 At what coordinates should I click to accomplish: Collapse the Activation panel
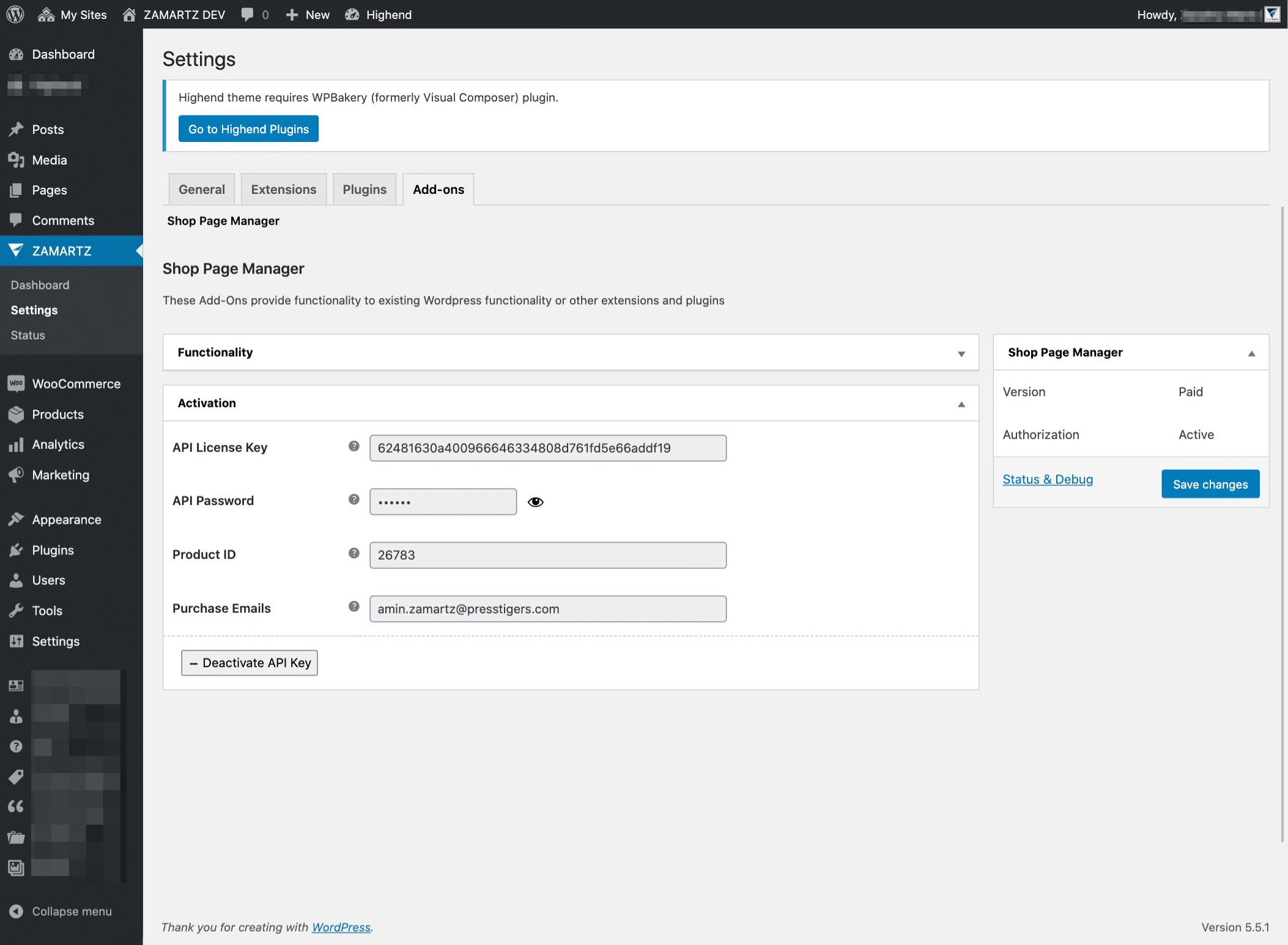(961, 403)
